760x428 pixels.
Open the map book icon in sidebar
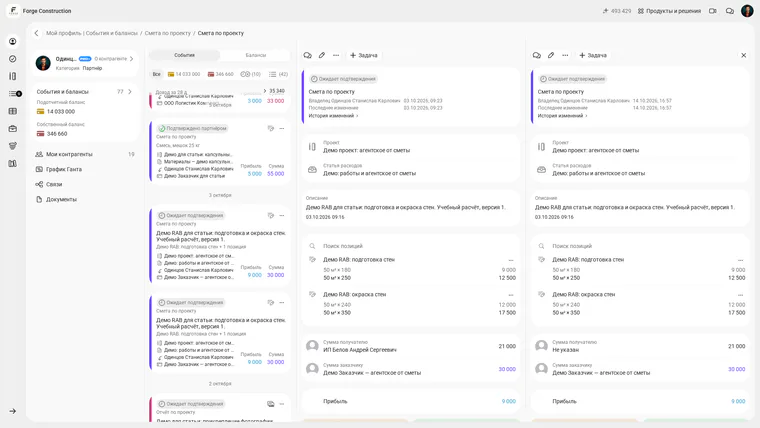coord(13,163)
